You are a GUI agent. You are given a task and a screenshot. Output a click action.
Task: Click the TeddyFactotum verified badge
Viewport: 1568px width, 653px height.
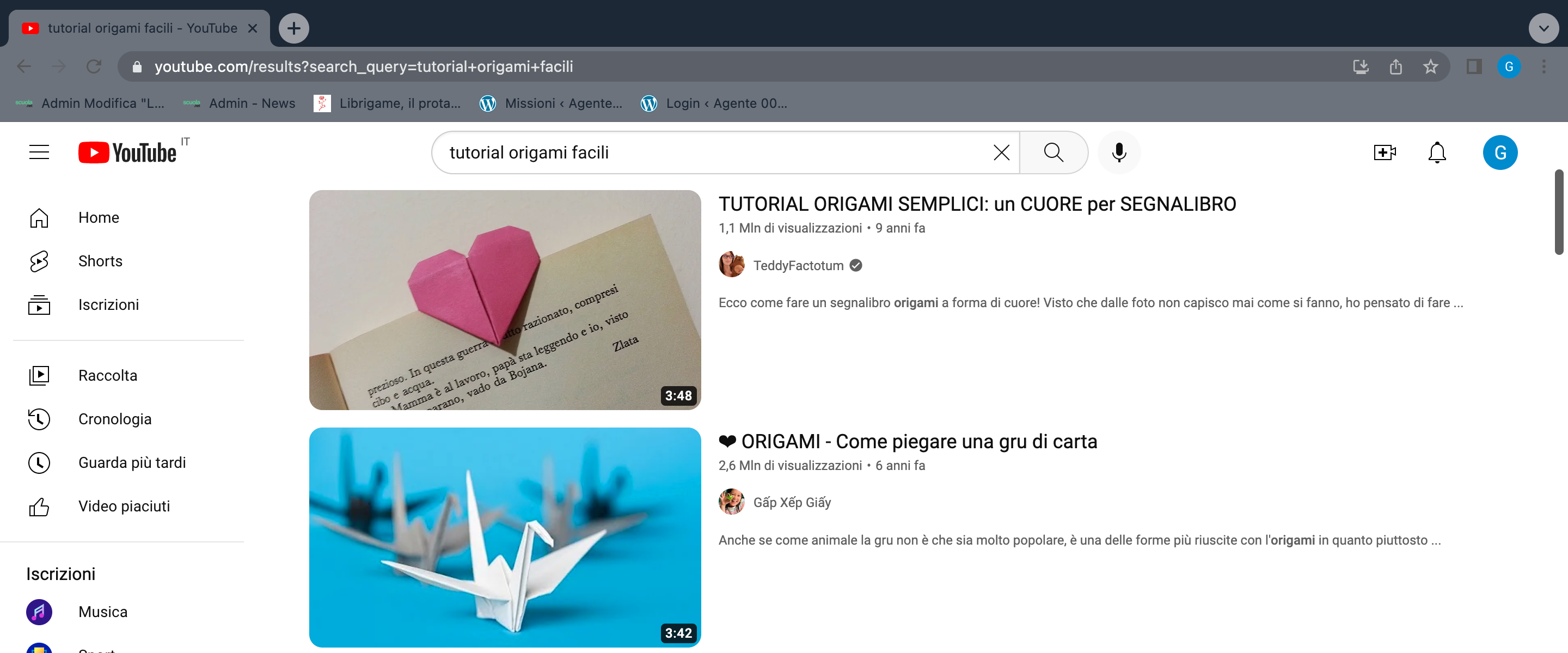point(855,266)
